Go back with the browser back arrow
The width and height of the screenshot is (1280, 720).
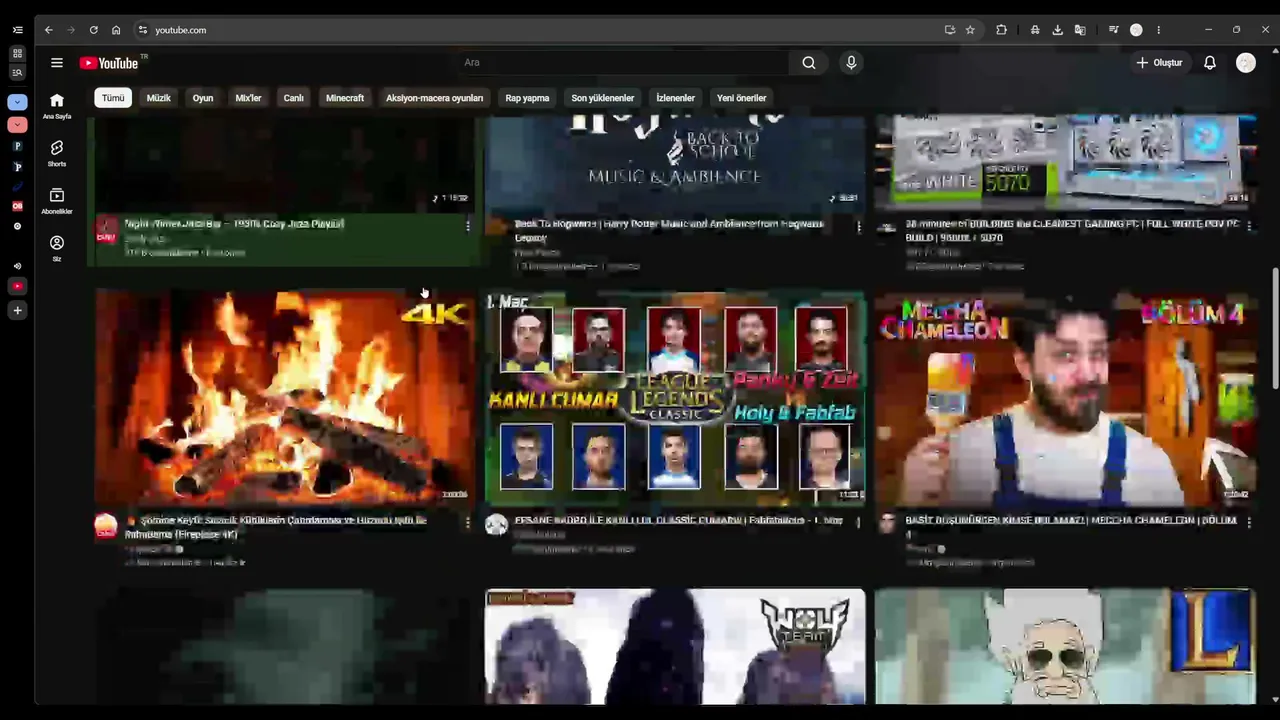(x=48, y=30)
